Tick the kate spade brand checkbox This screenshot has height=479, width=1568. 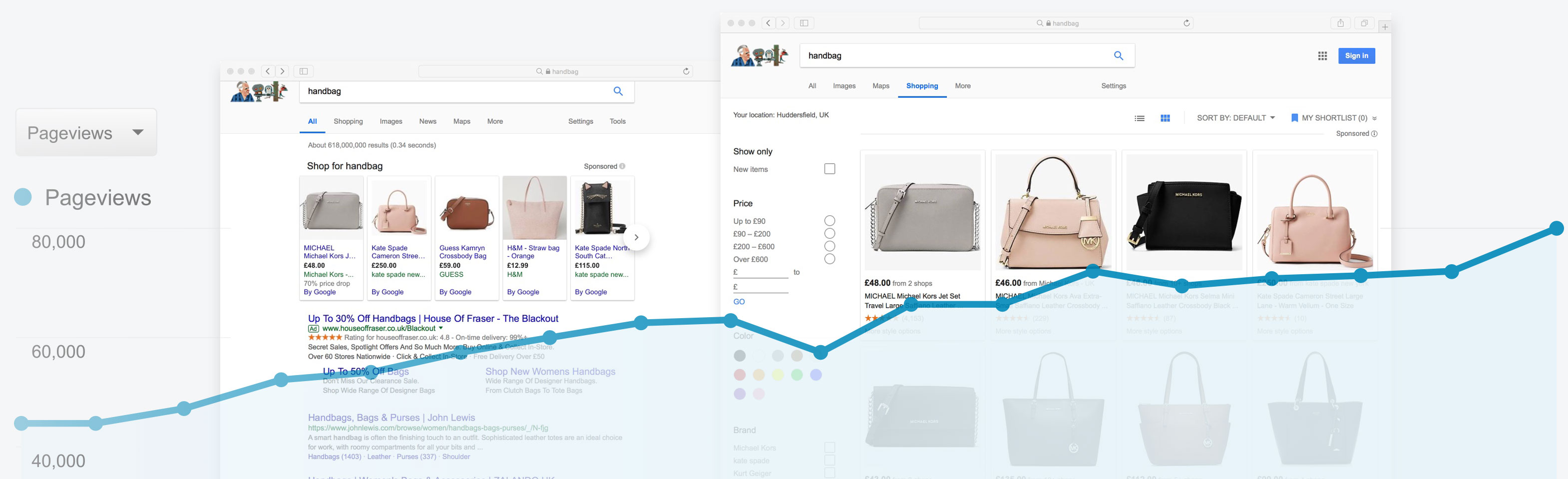829,460
